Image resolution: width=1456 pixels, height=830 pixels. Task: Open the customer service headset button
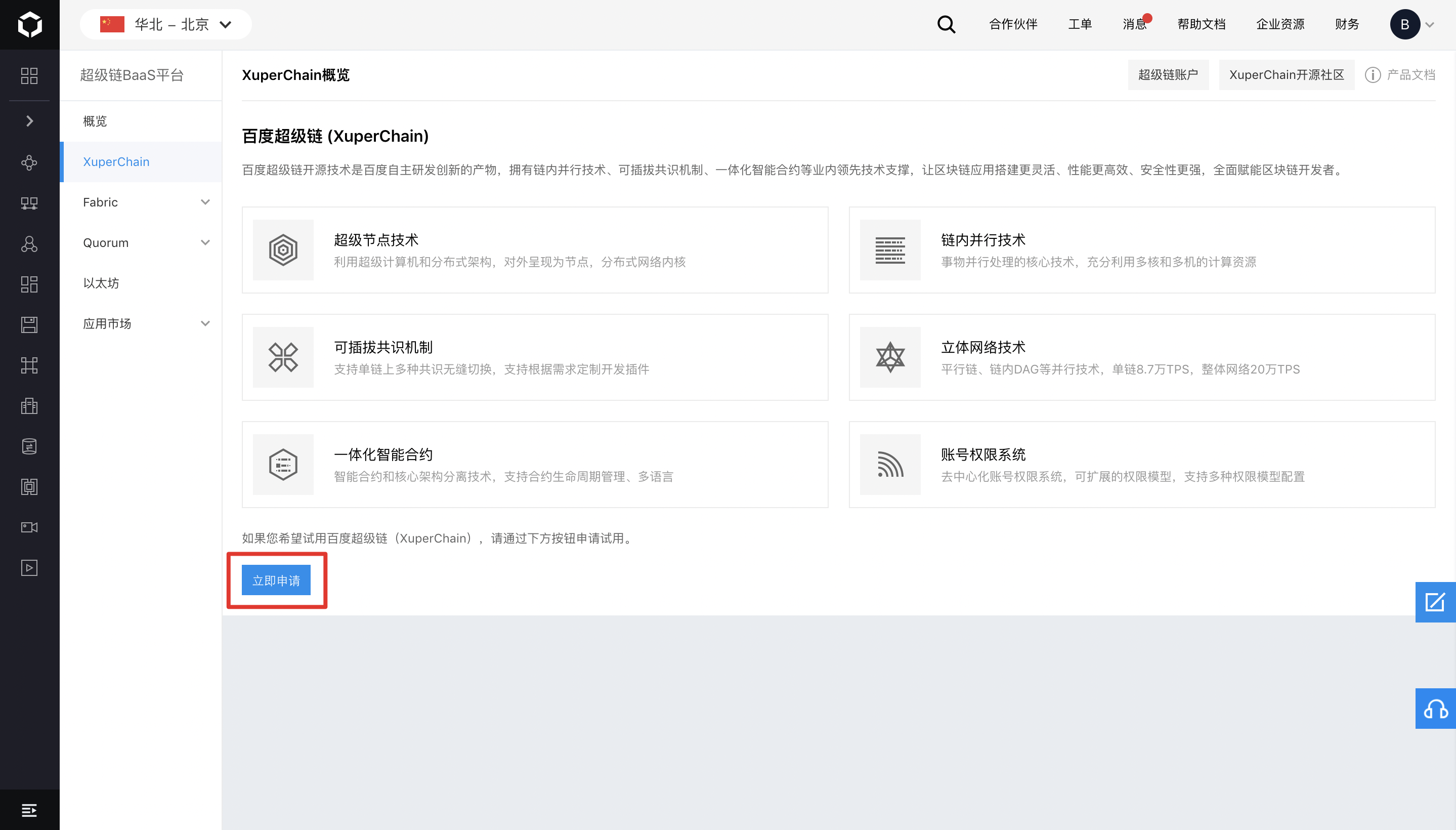[1435, 709]
